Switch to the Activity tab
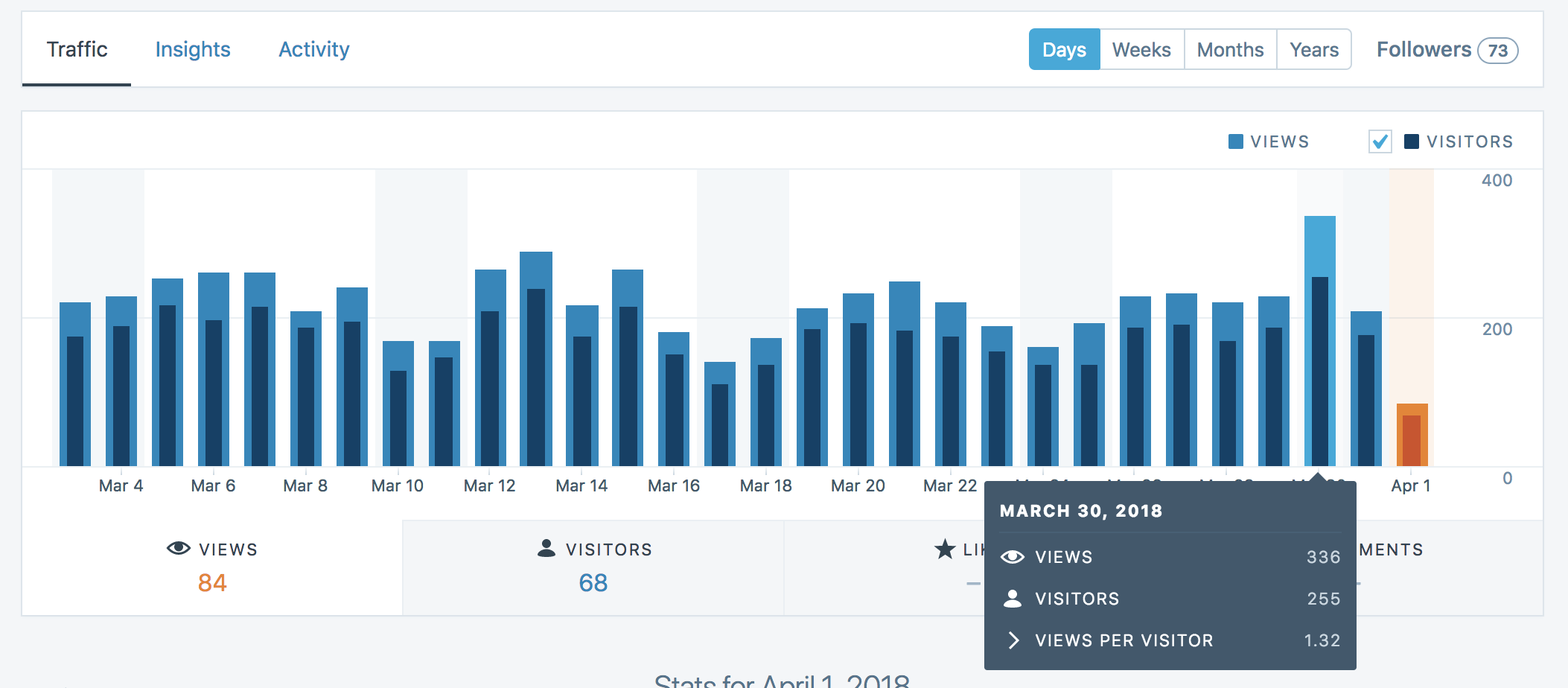The image size is (1568, 688). pyautogui.click(x=313, y=49)
